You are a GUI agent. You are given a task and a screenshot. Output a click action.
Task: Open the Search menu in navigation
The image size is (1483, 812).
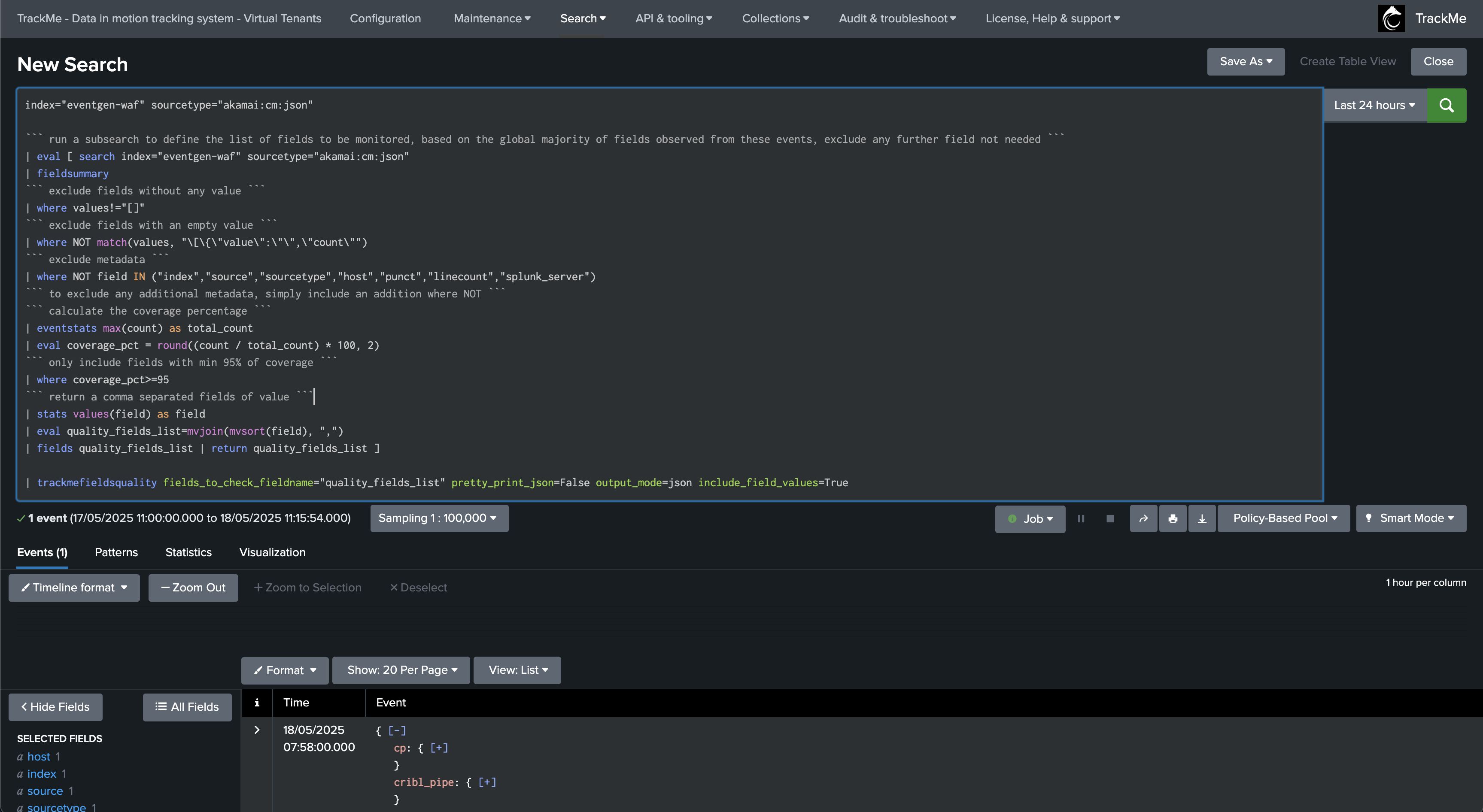coord(583,18)
